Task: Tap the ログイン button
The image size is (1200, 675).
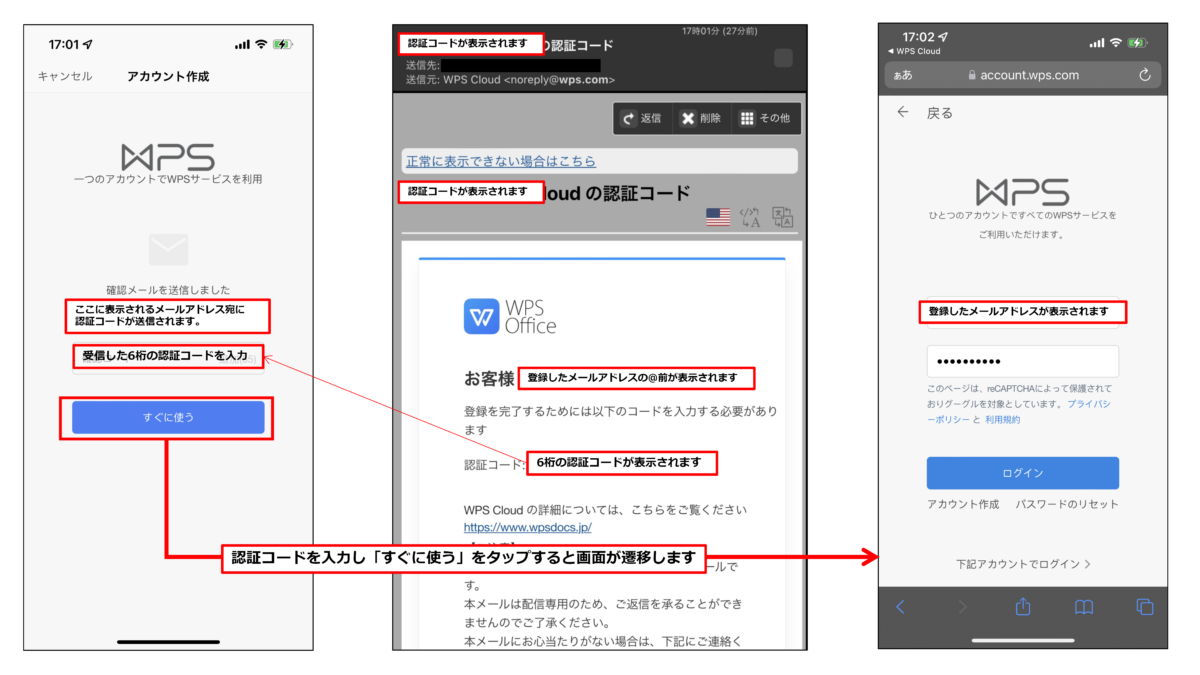Action: coord(1022,472)
